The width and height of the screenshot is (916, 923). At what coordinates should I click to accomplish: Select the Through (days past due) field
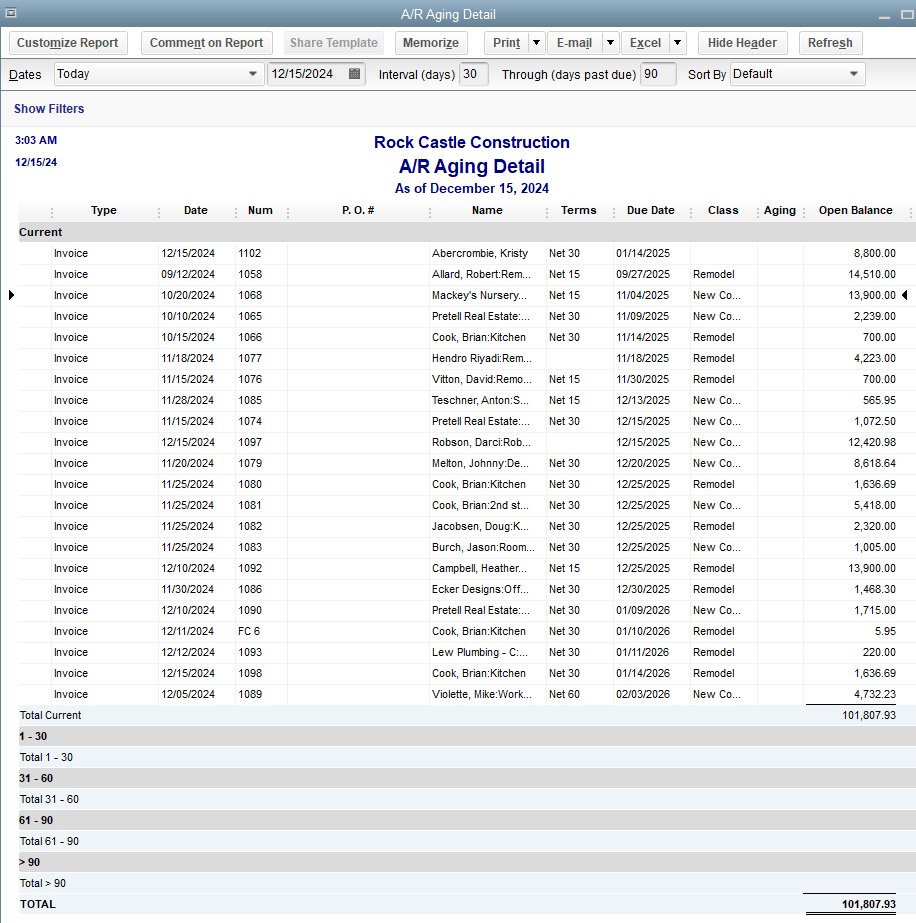657,74
